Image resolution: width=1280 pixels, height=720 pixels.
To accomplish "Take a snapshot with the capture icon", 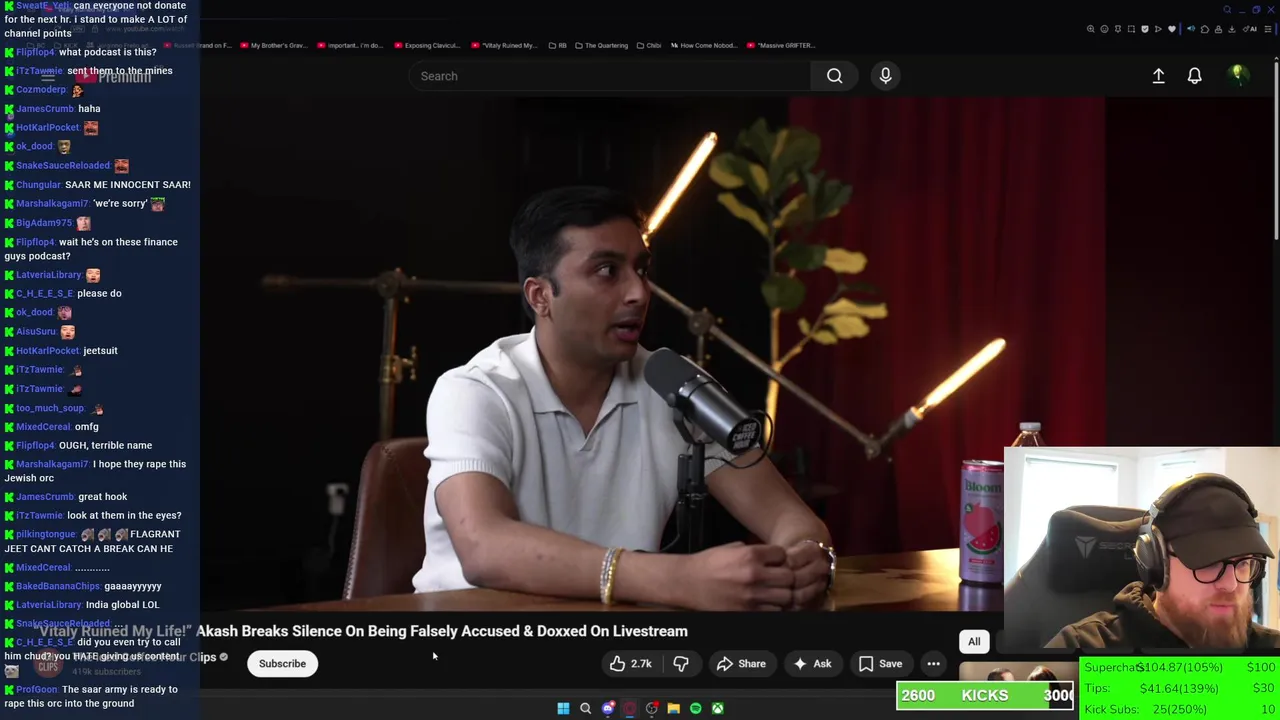I will 1131,29.
